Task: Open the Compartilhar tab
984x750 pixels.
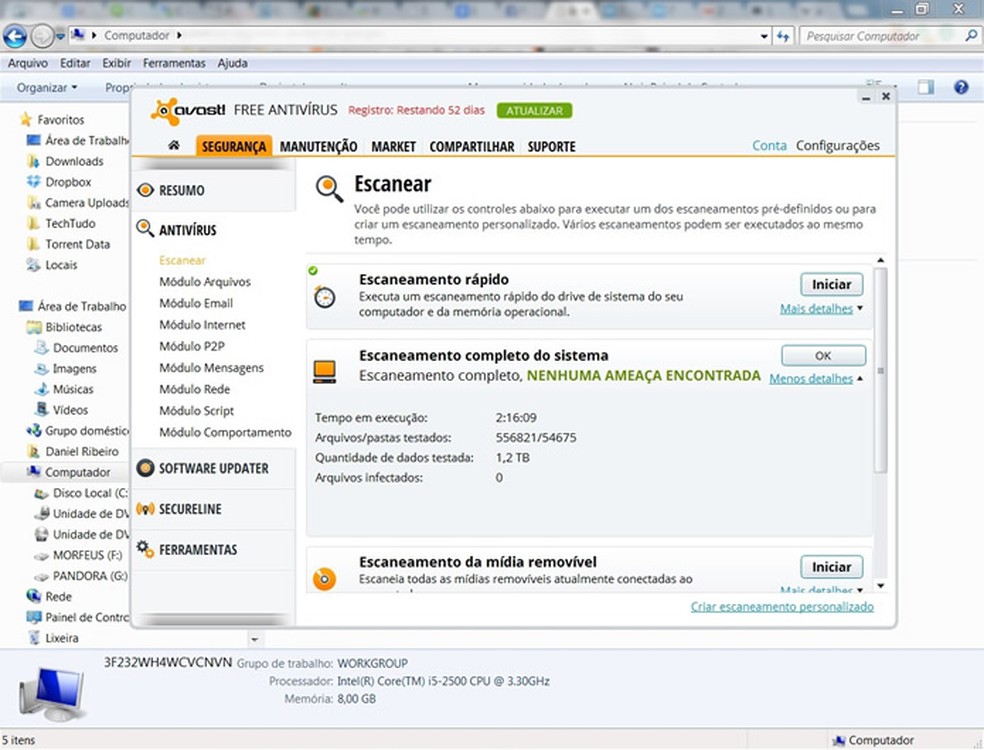Action: [x=472, y=146]
